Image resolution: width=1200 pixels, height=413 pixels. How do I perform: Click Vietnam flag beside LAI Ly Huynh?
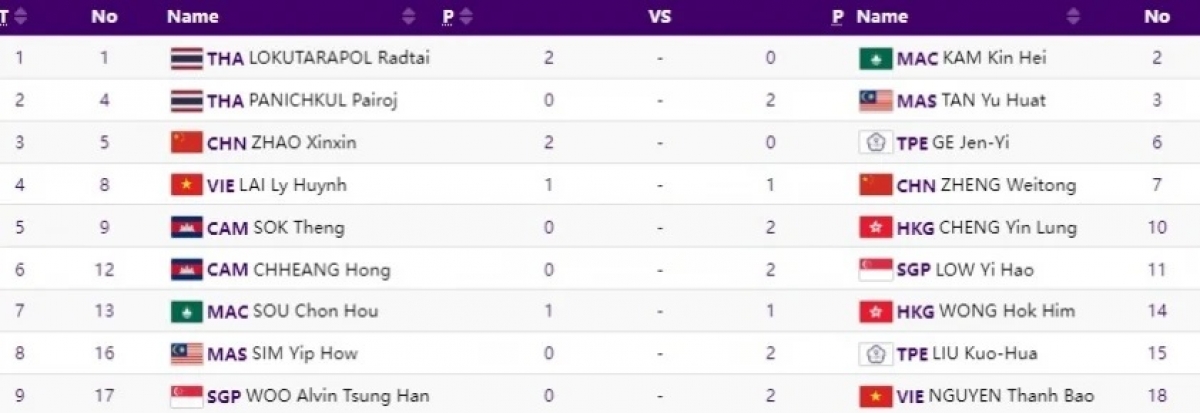[187, 185]
